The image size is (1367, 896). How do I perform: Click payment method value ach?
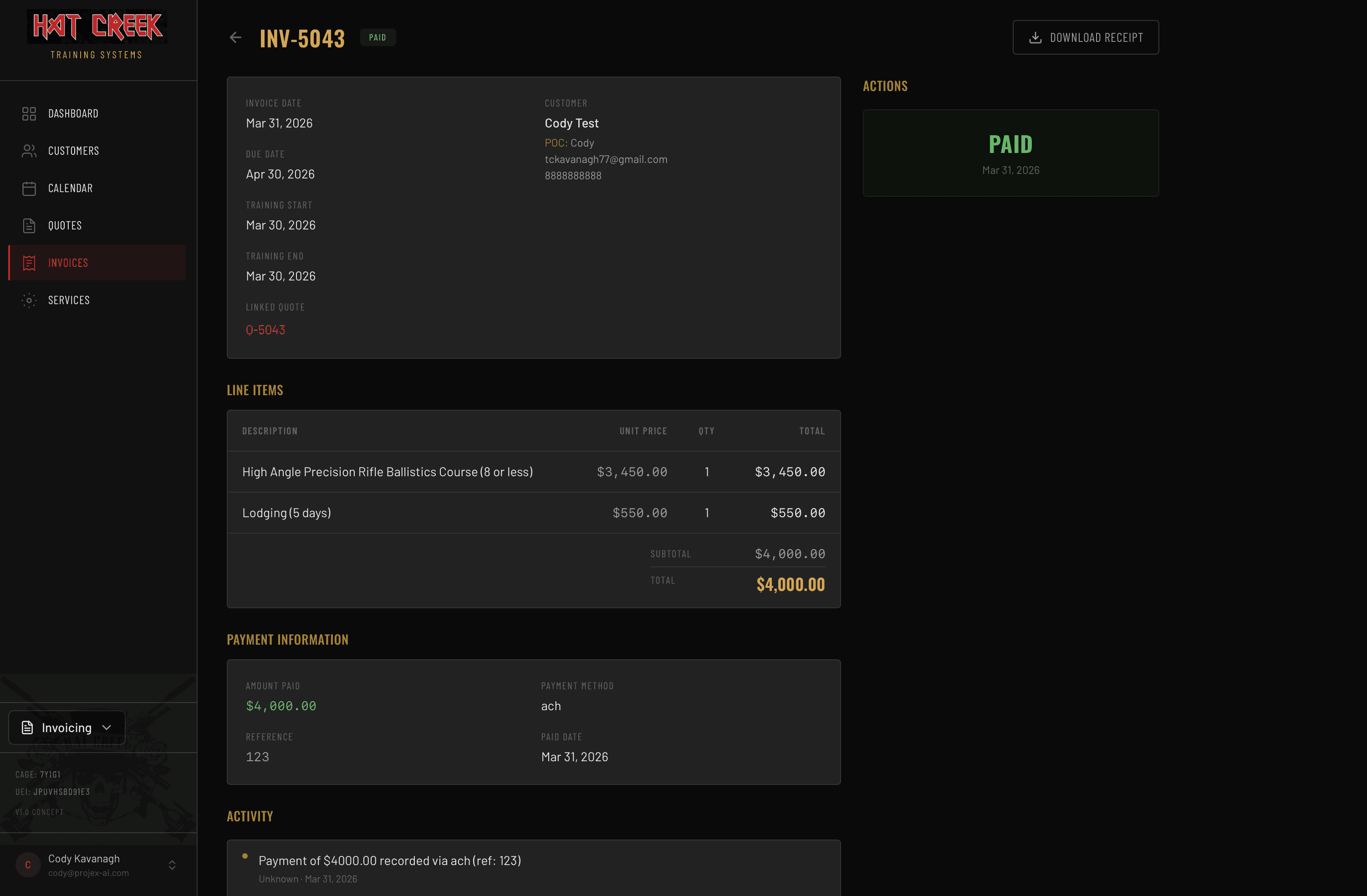coord(551,707)
